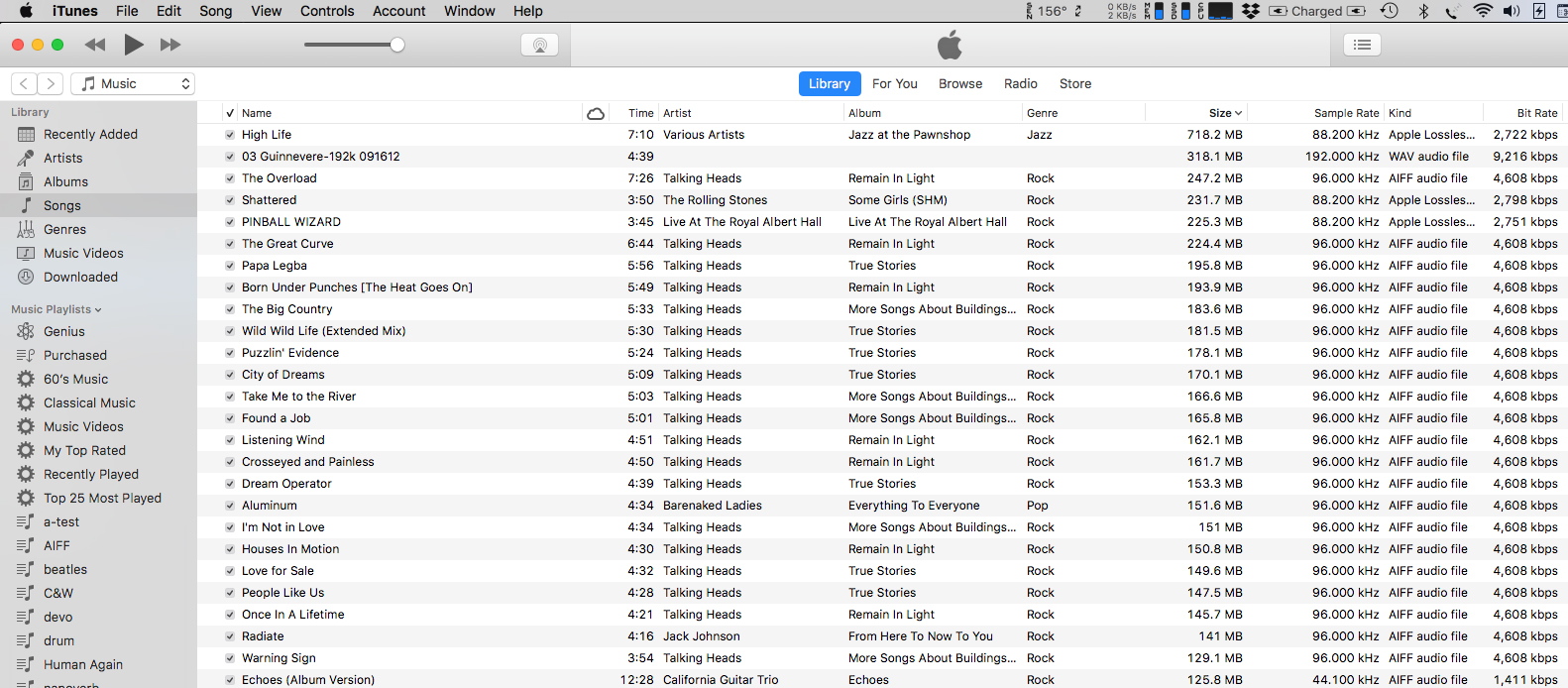1568x688 pixels.
Task: Click the rewind previous track icon
Action: coord(95,45)
